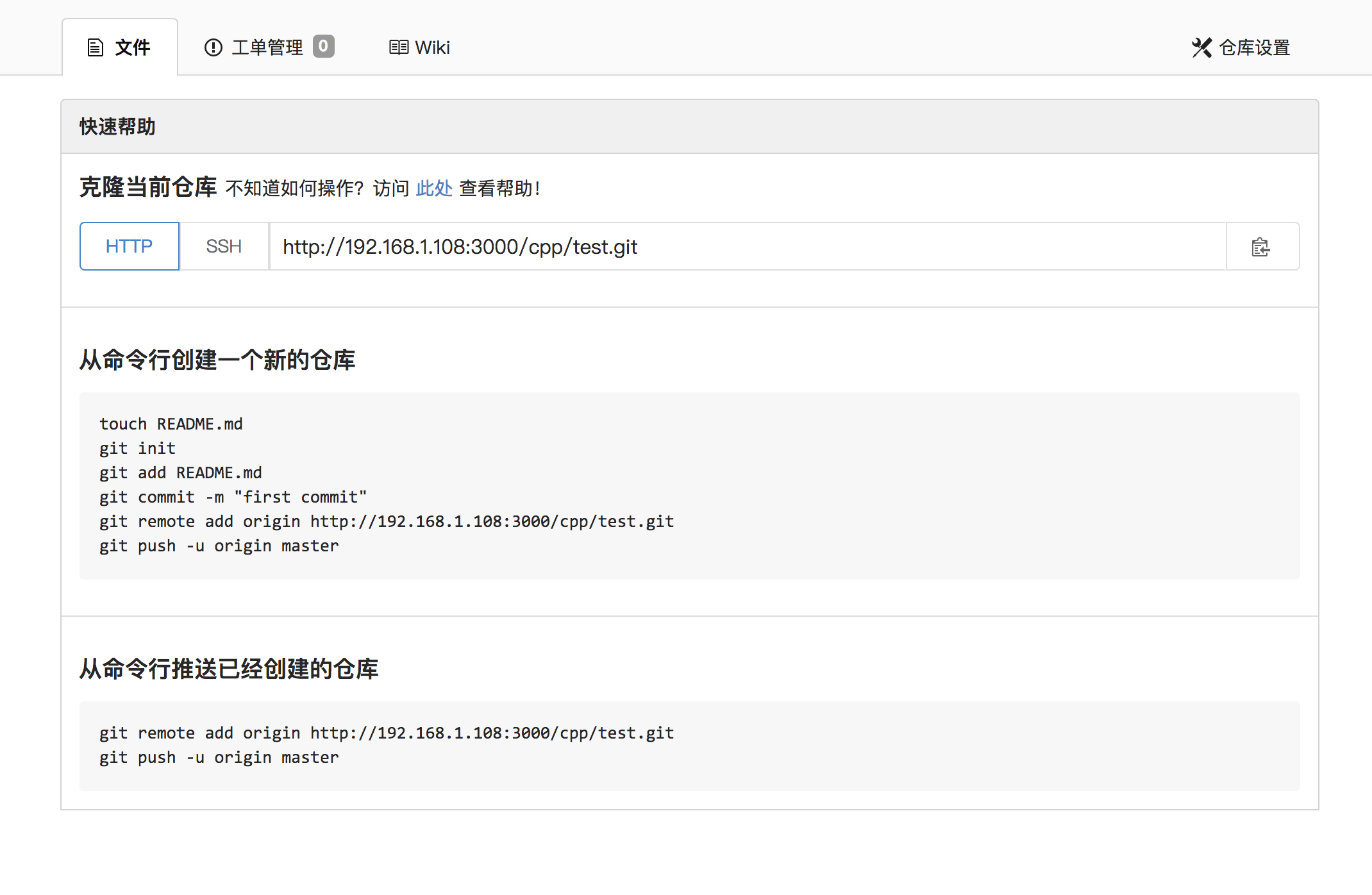Click the book icon beside Wiki
Screen dimensions: 1372x895
click(x=399, y=47)
